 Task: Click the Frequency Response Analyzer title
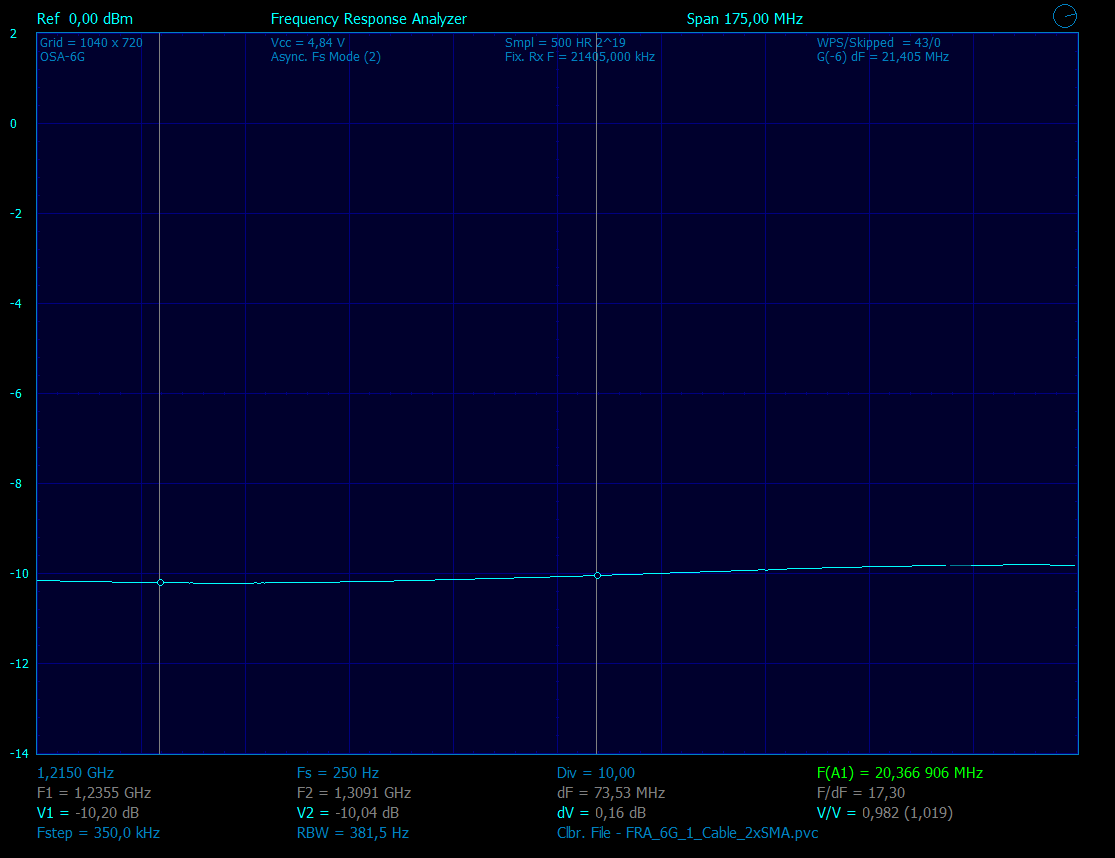(x=368, y=19)
